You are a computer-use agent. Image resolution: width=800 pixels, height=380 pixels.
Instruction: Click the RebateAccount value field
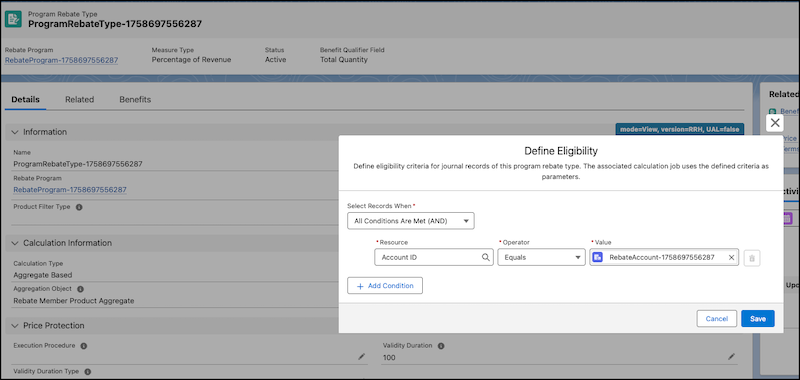tap(664, 258)
